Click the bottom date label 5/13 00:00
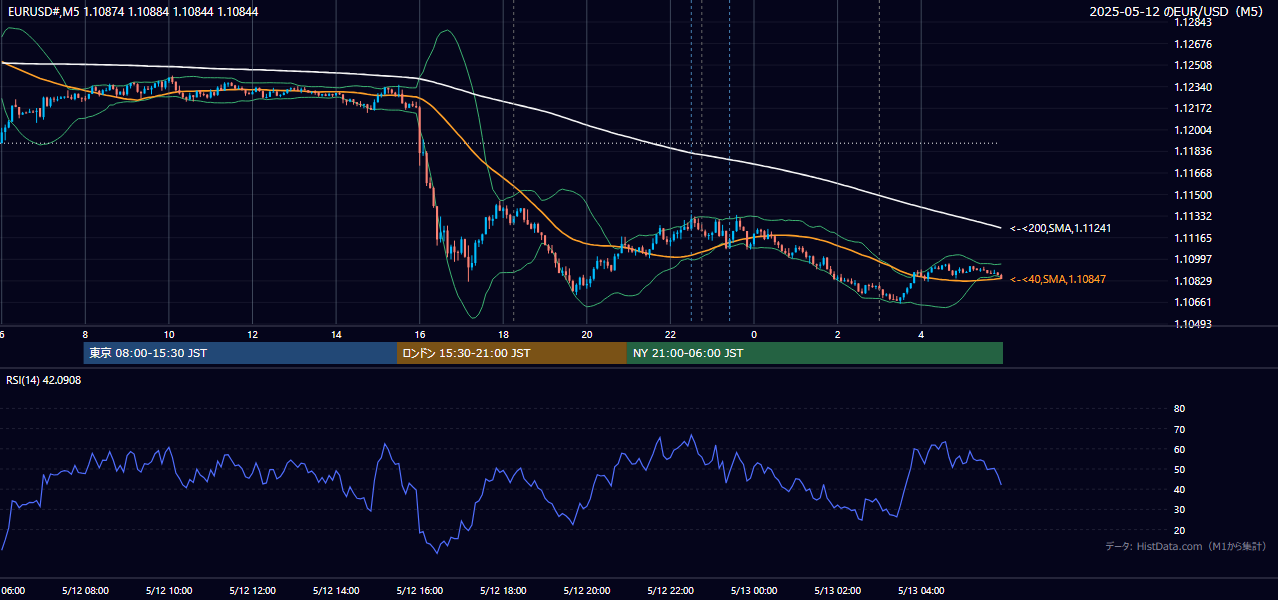This screenshot has height=600, width=1278. tap(754, 591)
